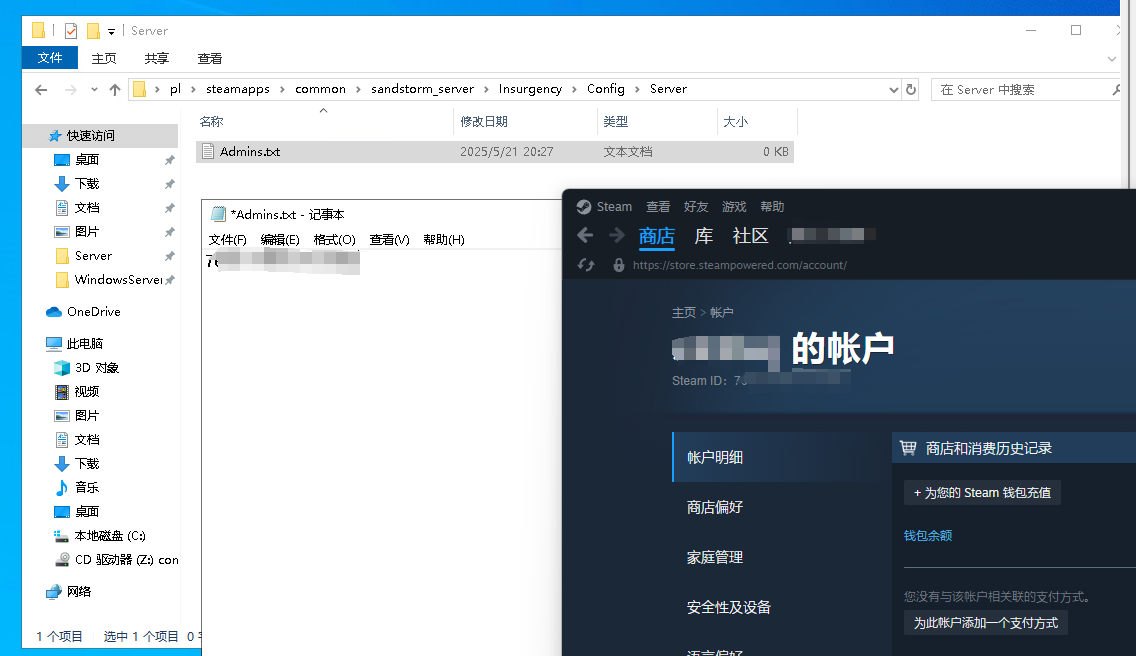Sort files by 修改日期 column header
This screenshot has height=656, width=1136.
pos(484,122)
